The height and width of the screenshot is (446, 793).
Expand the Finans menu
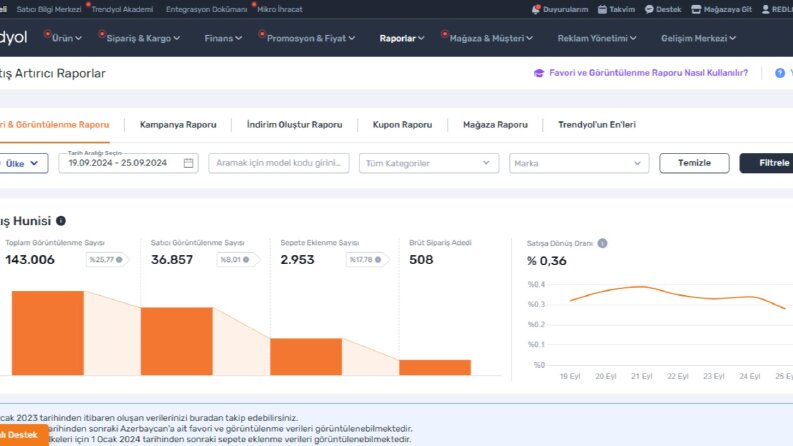tap(223, 38)
